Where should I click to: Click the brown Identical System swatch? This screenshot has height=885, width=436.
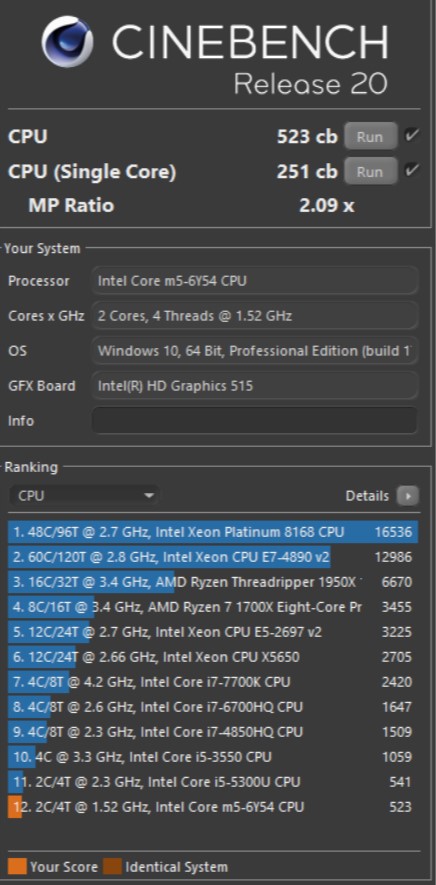point(112,866)
